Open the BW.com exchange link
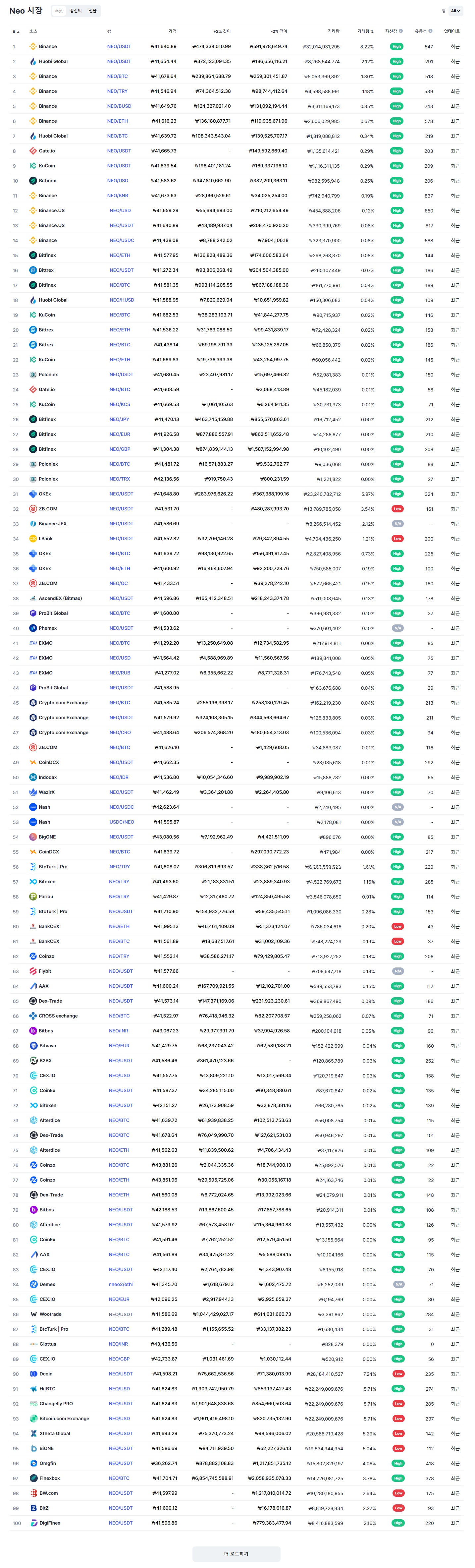Viewport: 475px width, 1568px height. coord(49,1493)
